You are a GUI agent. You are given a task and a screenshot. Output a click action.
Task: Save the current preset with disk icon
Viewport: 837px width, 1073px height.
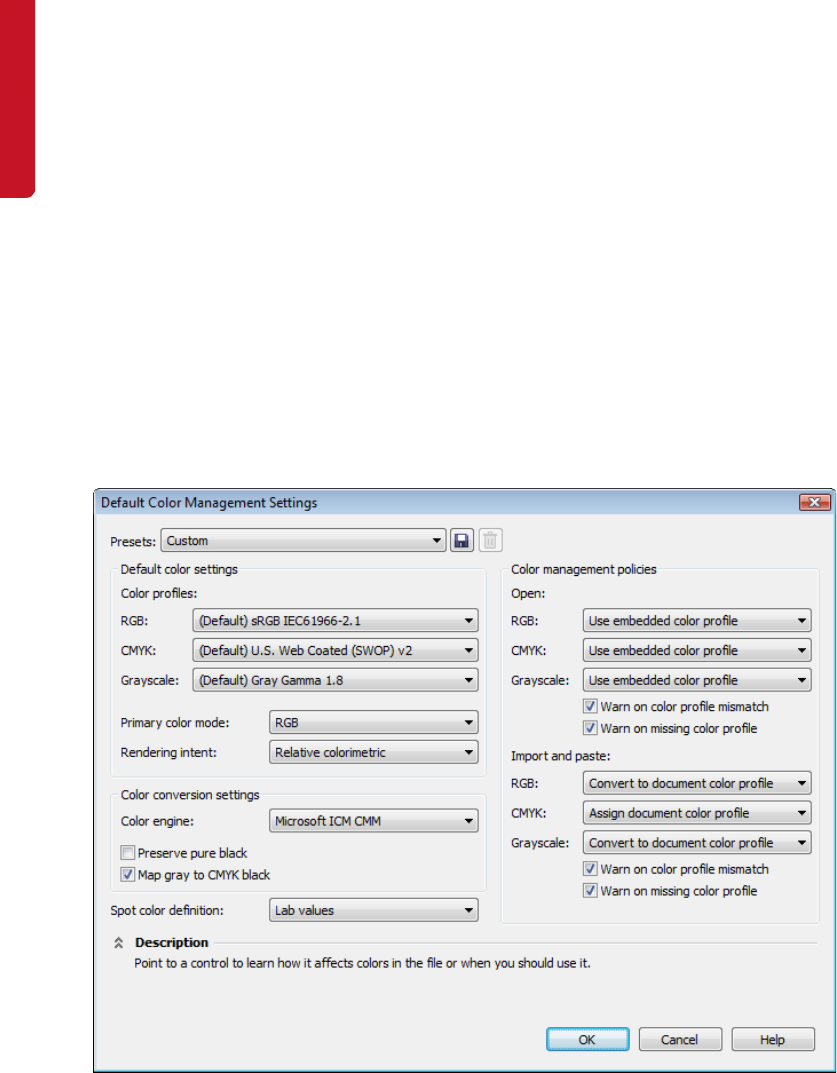461,541
